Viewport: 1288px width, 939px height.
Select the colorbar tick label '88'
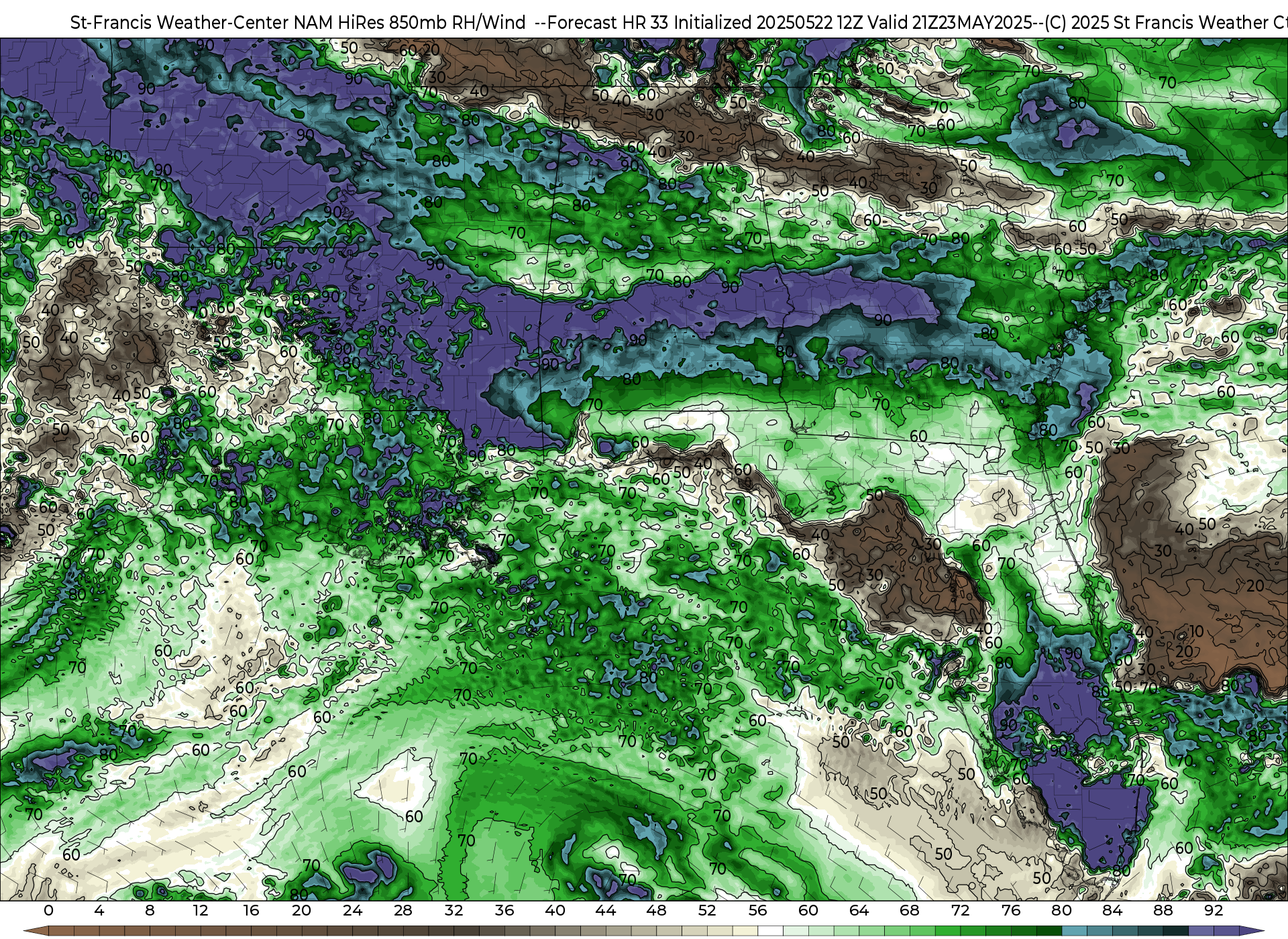coord(1163,910)
